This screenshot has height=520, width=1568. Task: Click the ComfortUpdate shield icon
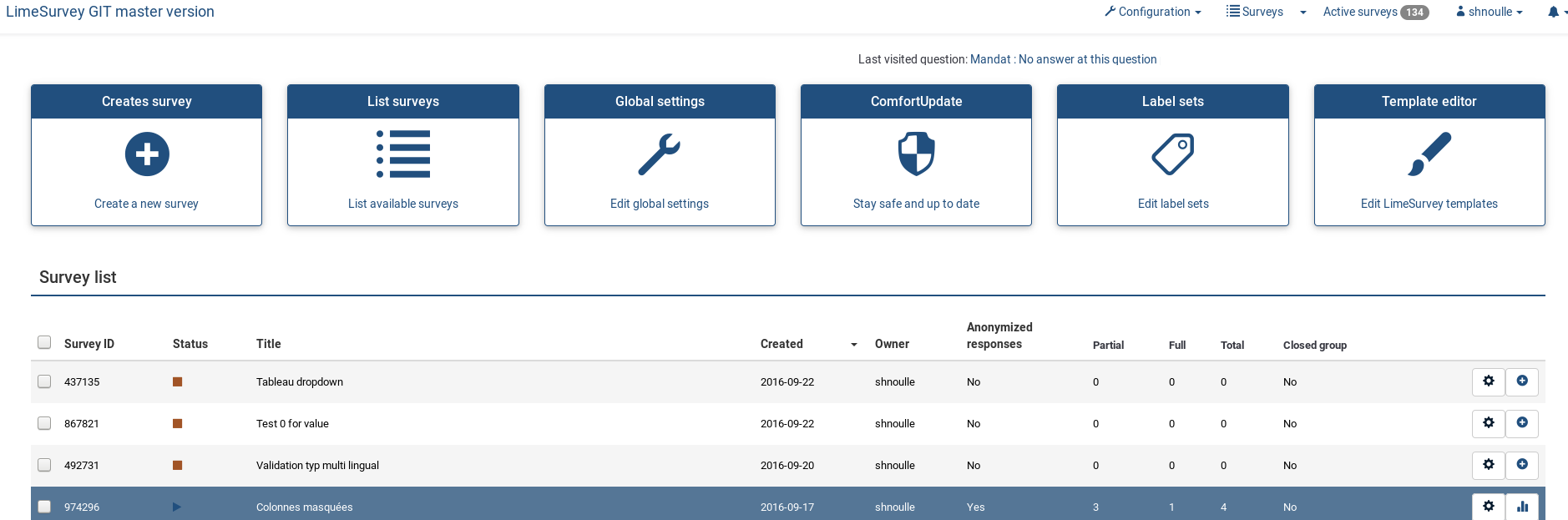pyautogui.click(x=916, y=154)
